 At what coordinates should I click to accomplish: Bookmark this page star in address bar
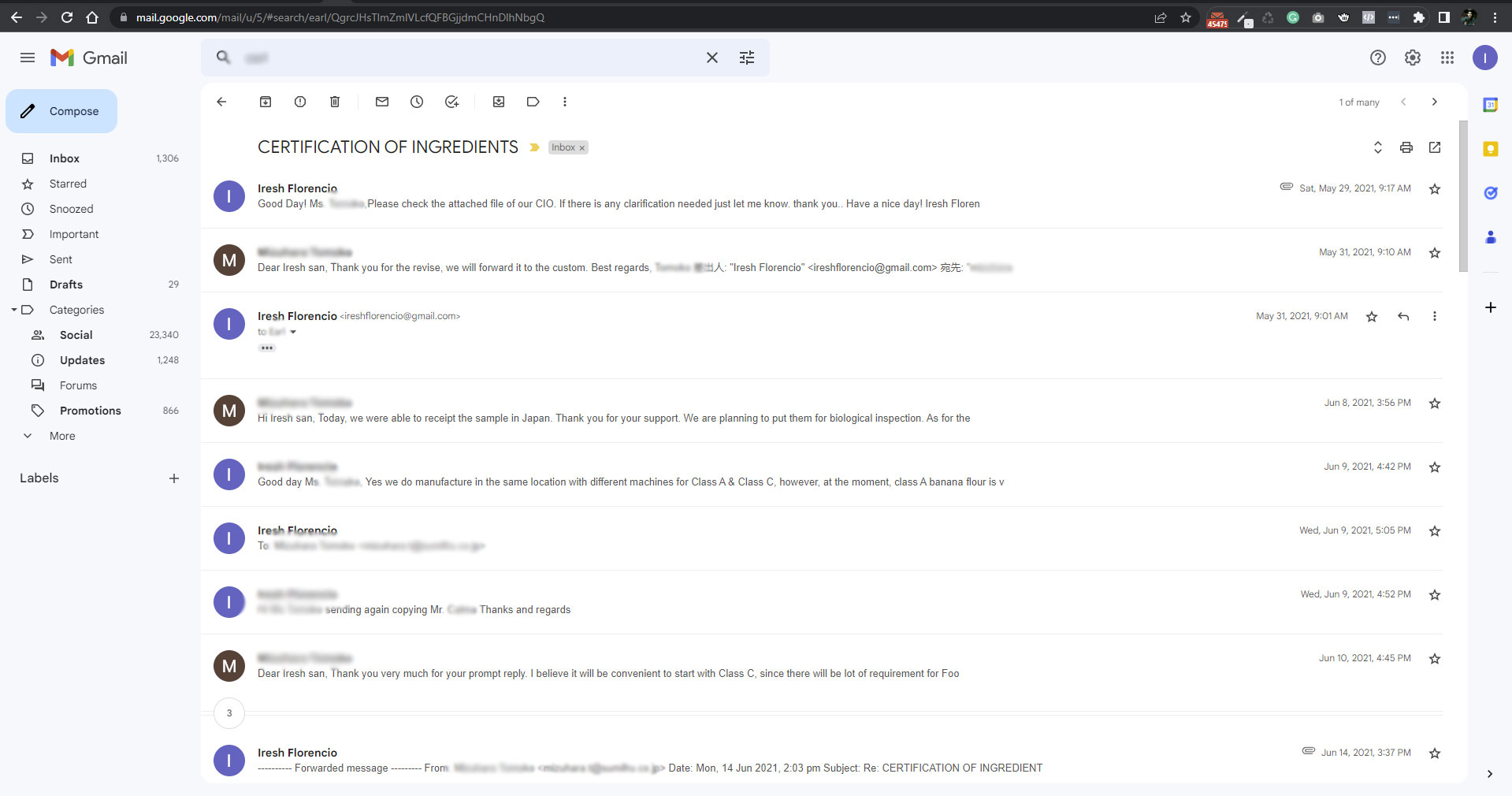point(1186,17)
